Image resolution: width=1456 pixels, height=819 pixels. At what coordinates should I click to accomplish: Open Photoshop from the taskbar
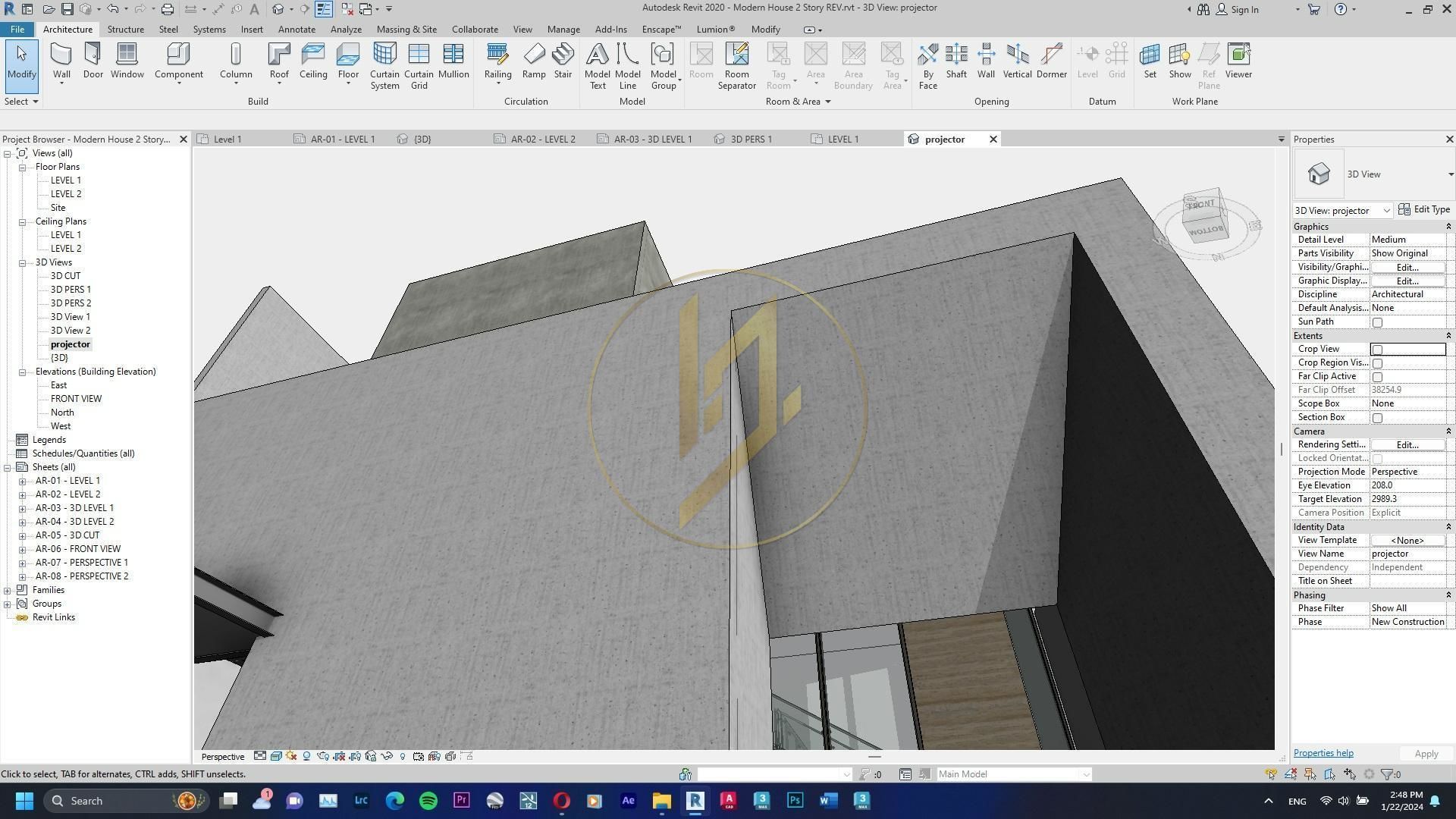coord(795,801)
